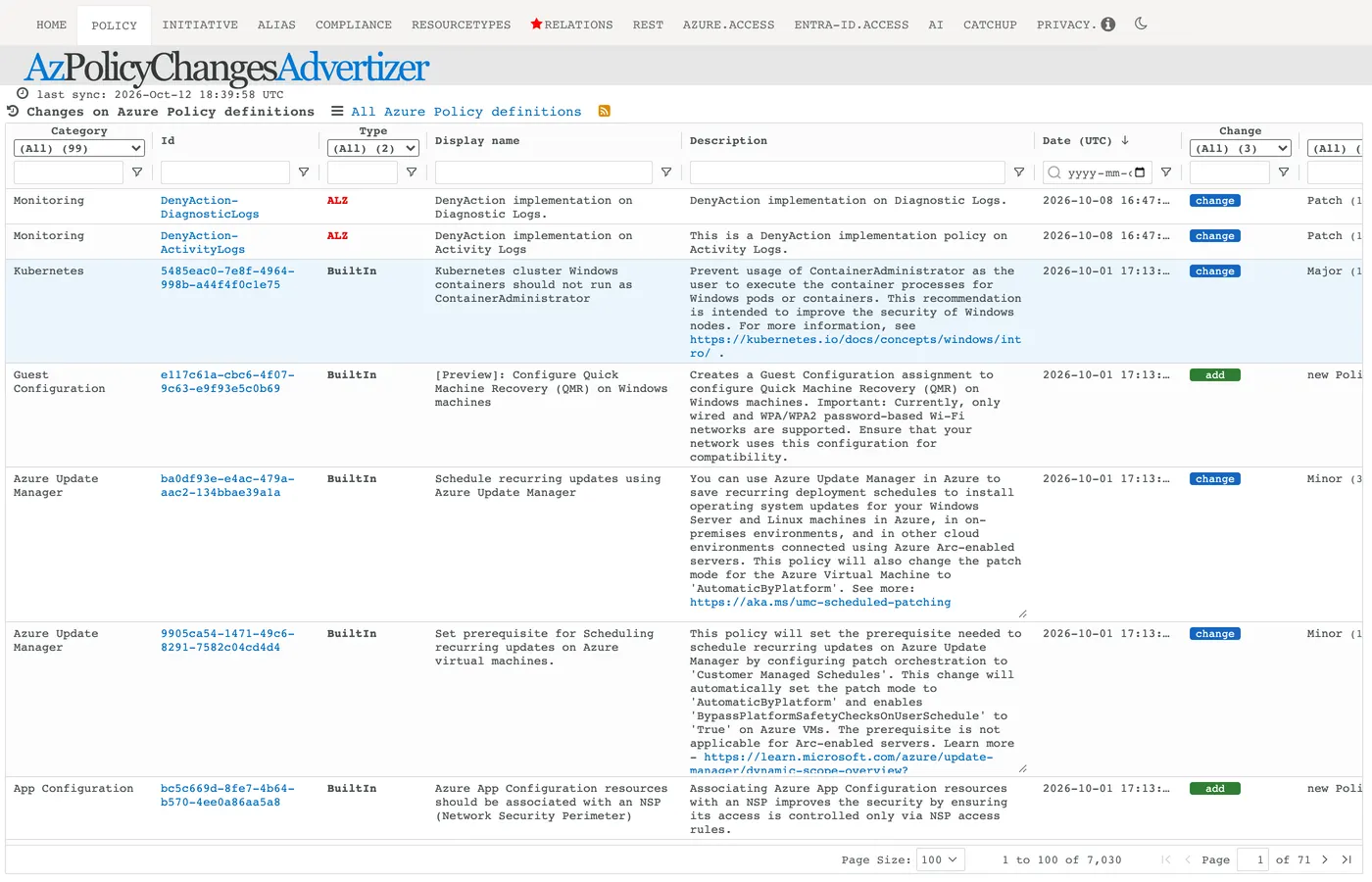
Task: Open the Date column filter funnel
Action: point(1166,172)
